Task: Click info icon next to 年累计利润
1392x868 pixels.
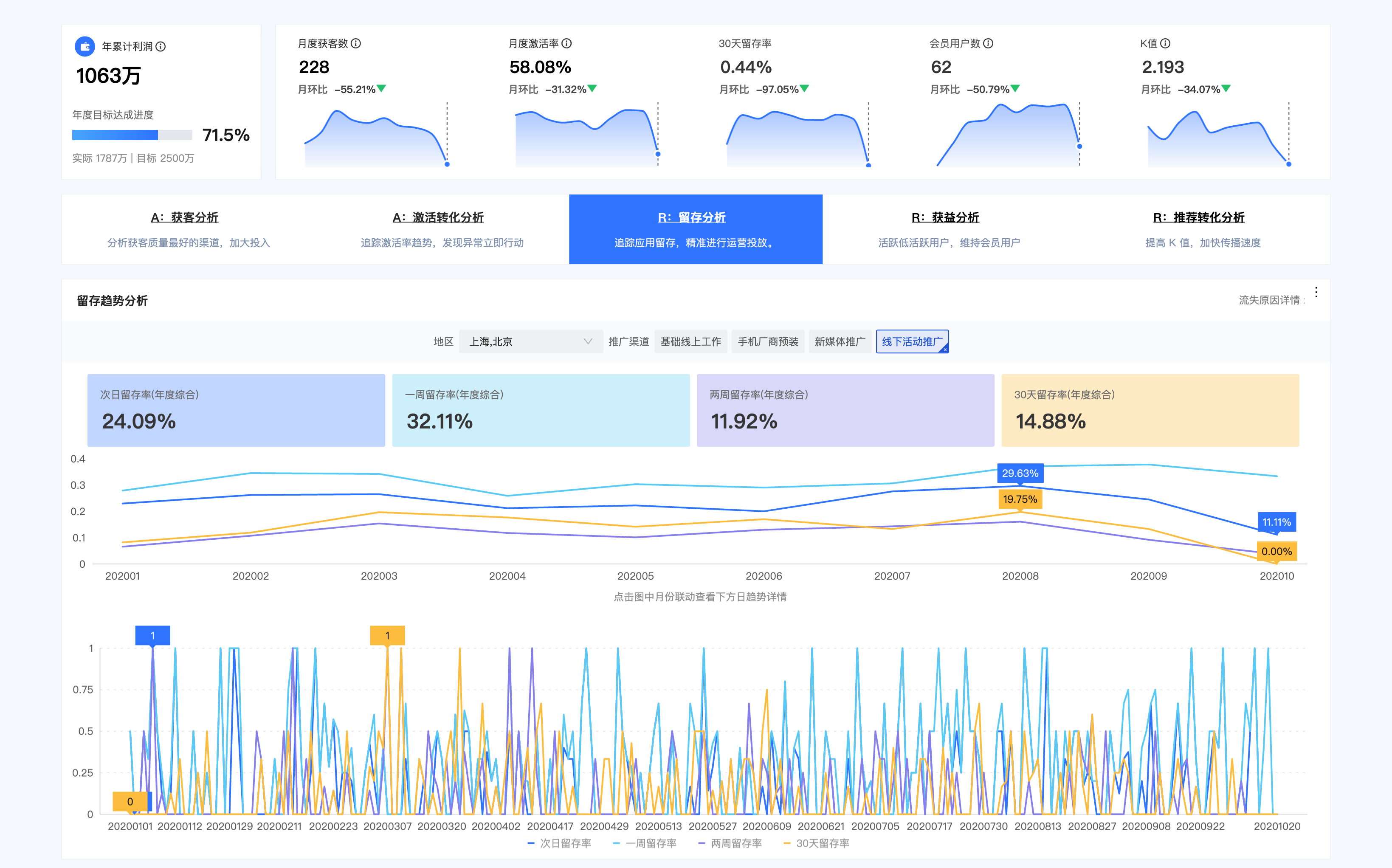Action: (161, 47)
